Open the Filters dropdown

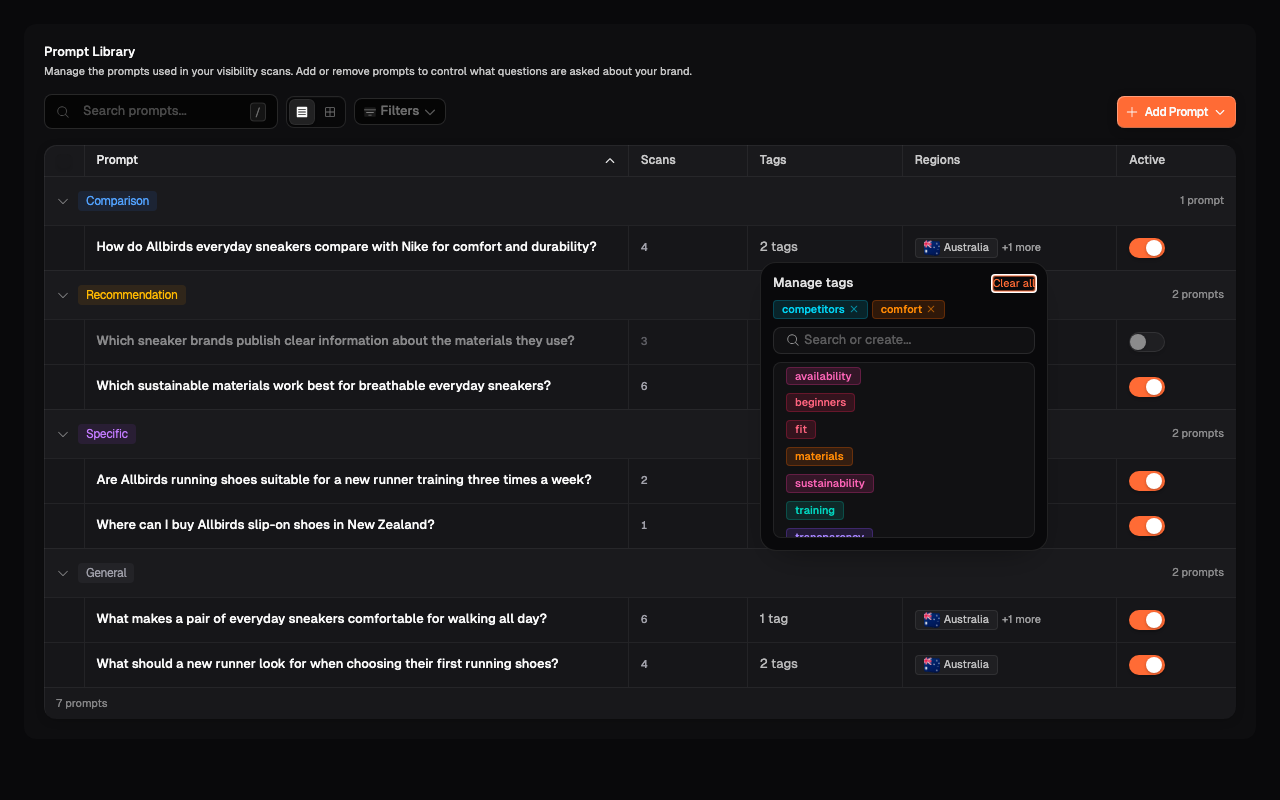(x=400, y=112)
